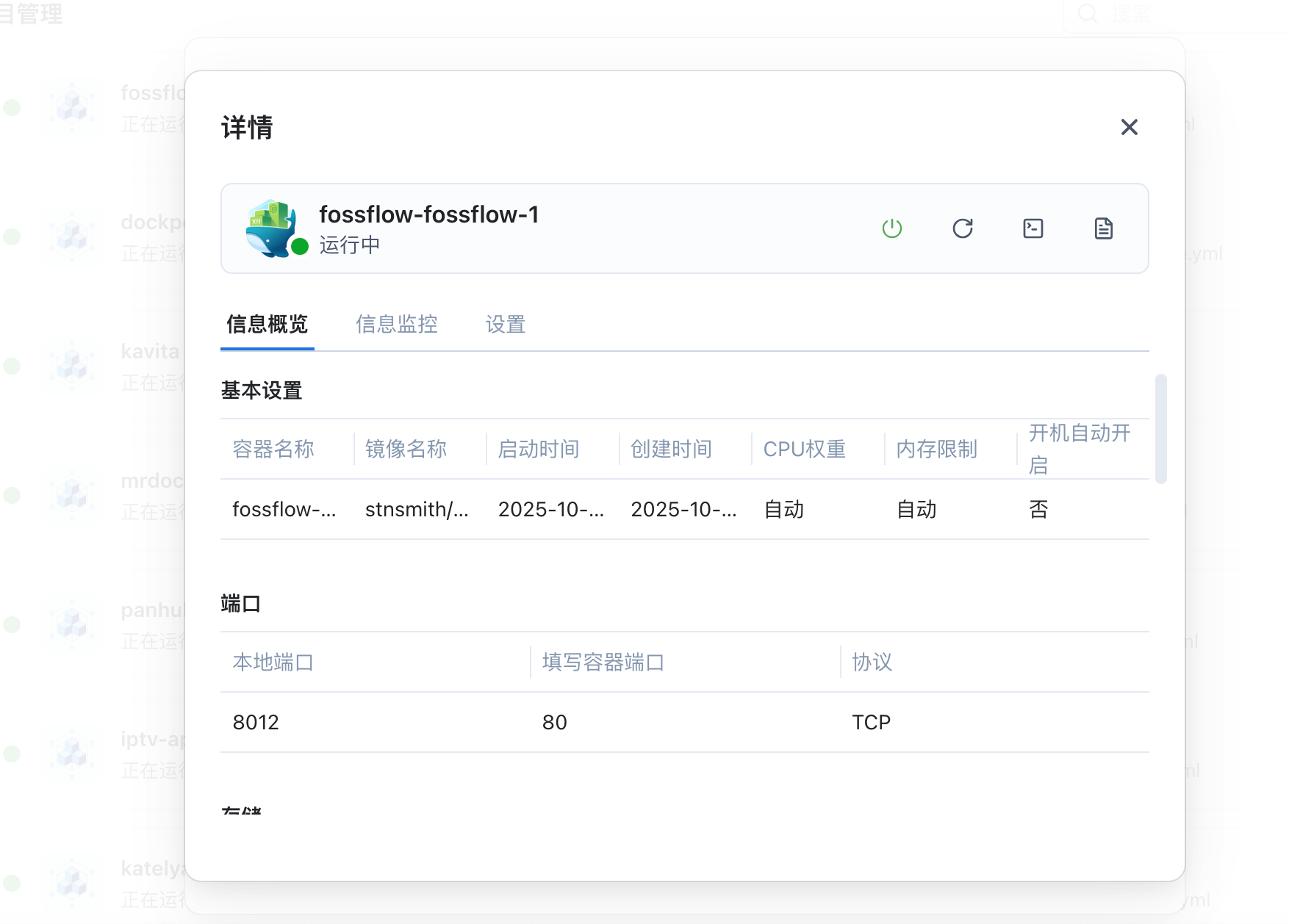
Task: Switch to the 信息概览 tab
Action: 267,324
